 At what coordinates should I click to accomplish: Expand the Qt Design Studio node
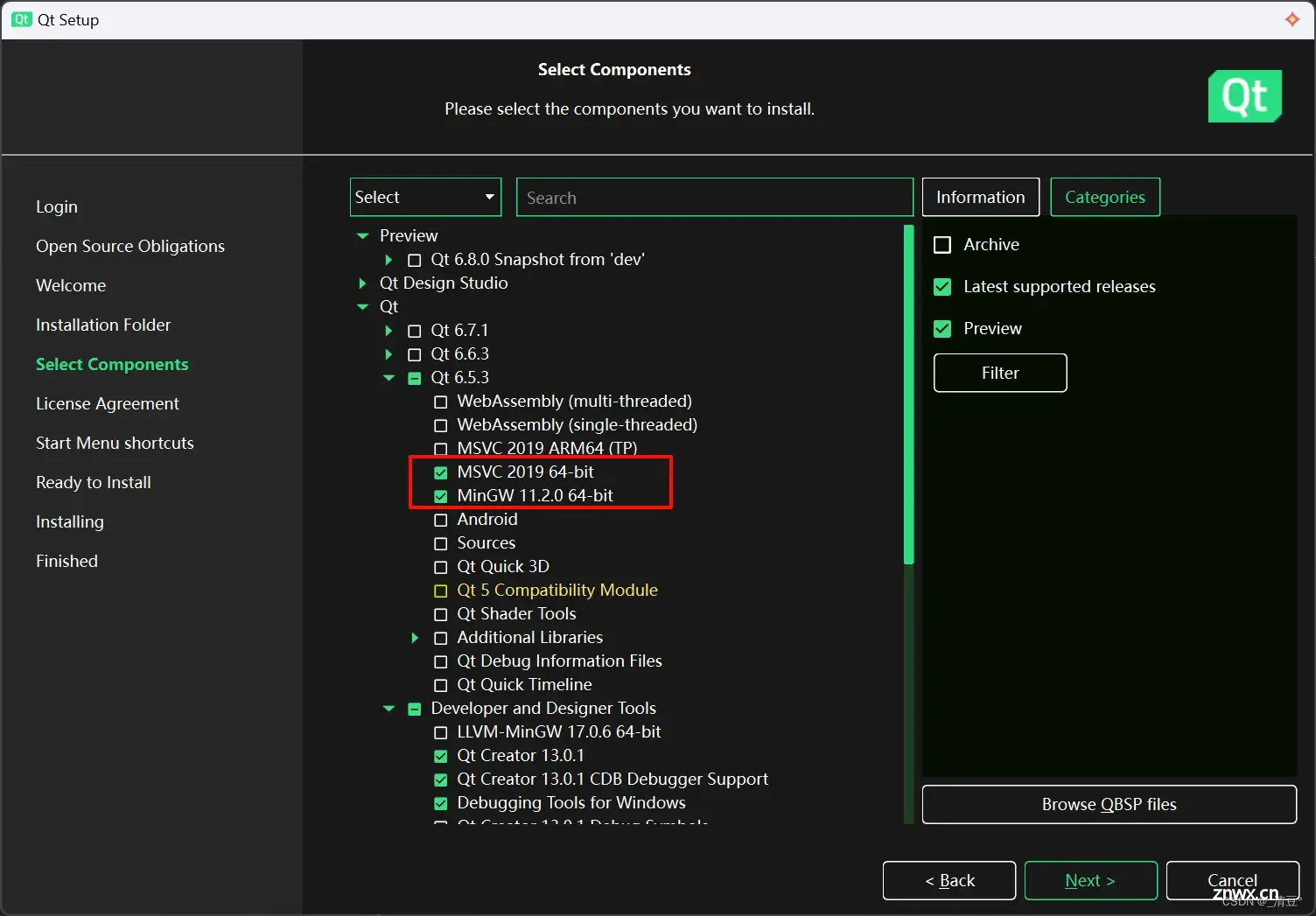point(362,283)
